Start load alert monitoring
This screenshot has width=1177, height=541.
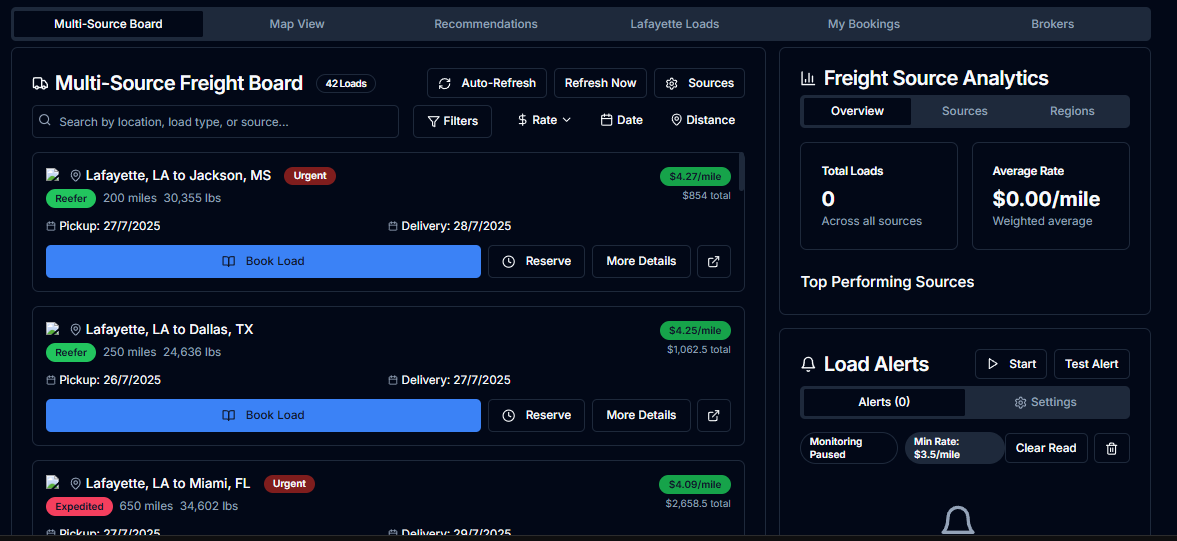point(1011,364)
